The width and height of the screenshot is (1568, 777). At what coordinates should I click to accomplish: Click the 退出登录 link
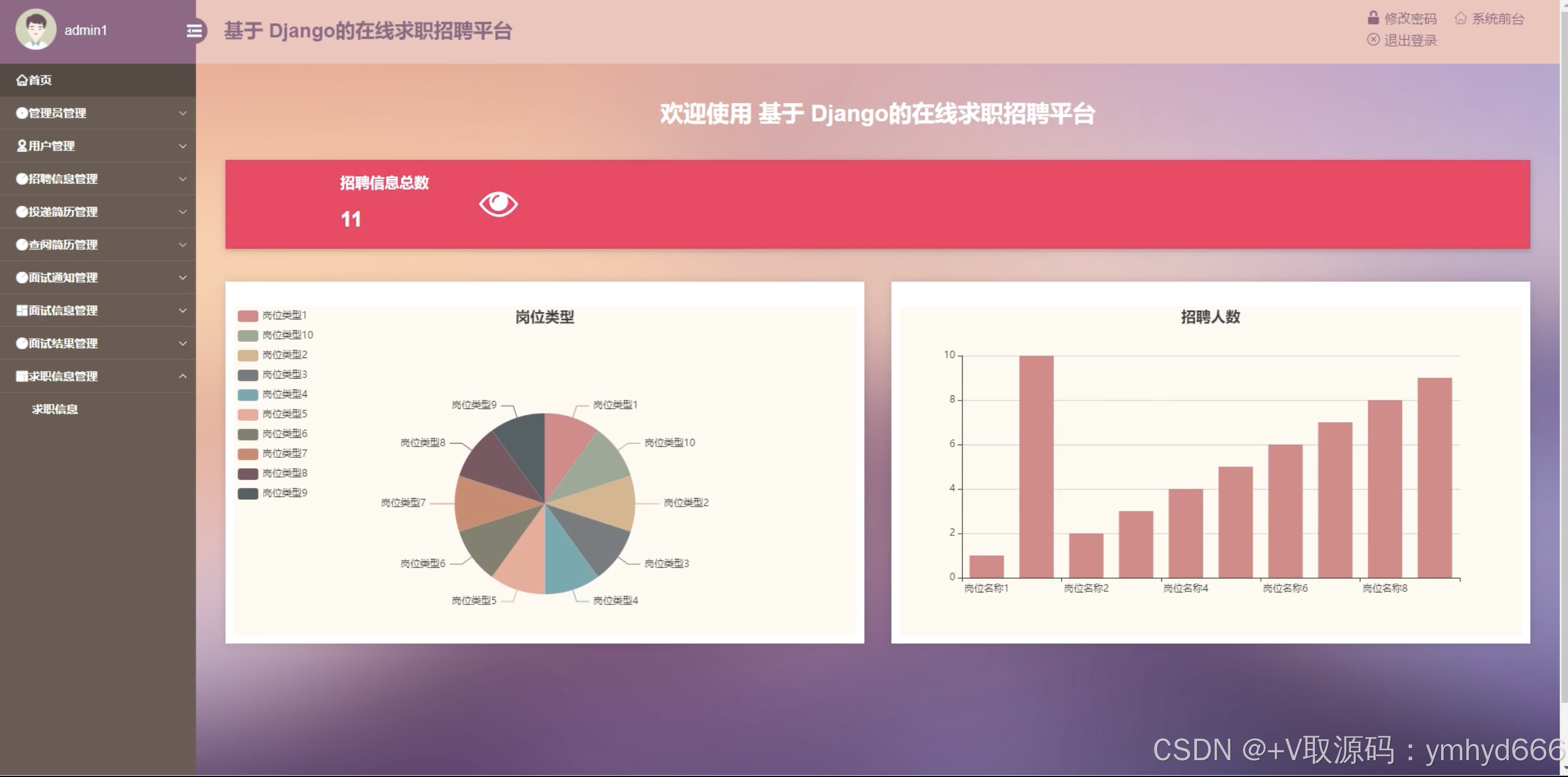click(x=1410, y=40)
